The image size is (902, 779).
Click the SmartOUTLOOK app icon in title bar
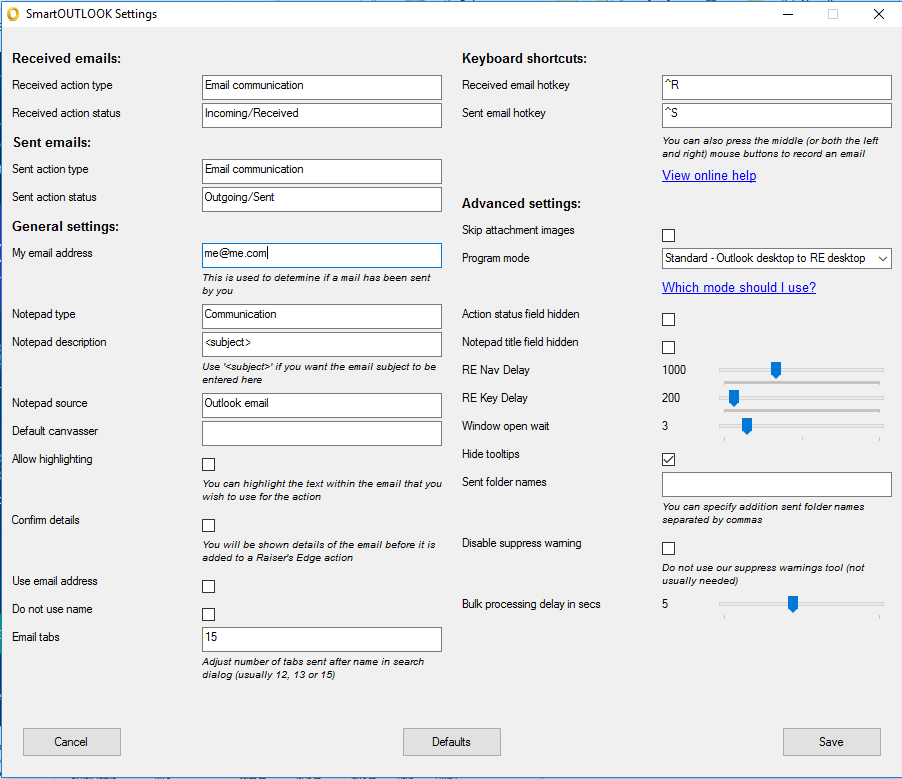pyautogui.click(x=13, y=14)
